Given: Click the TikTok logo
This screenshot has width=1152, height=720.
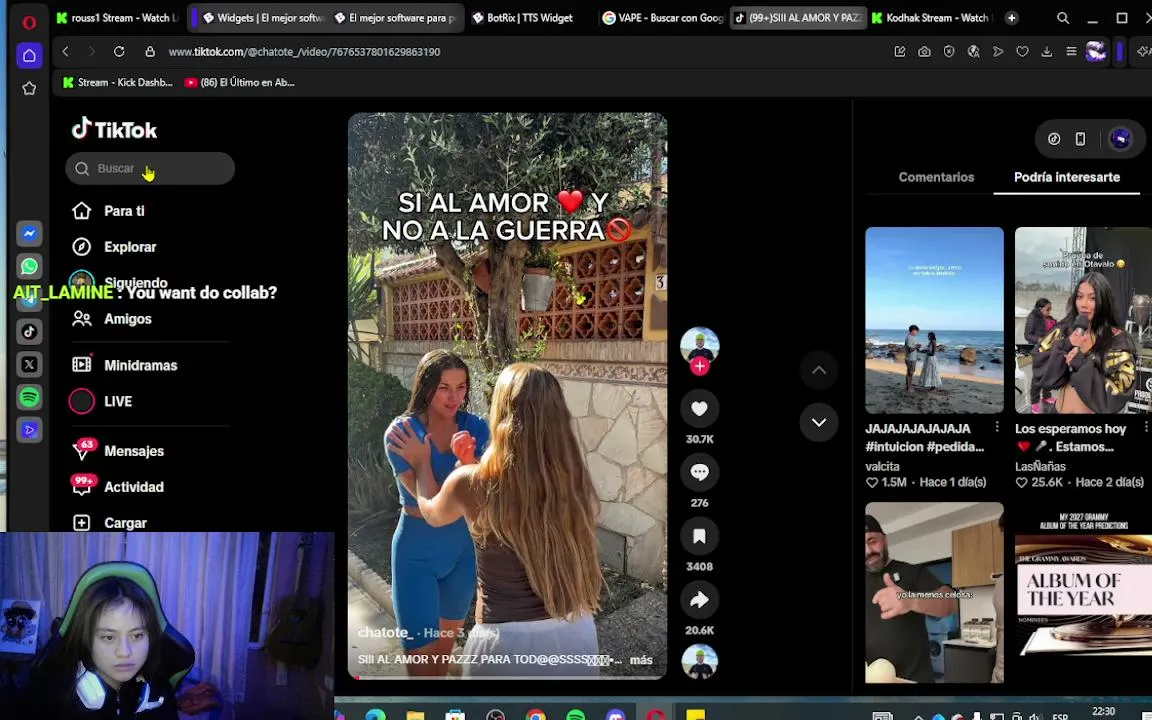Looking at the screenshot, I should [x=115, y=129].
